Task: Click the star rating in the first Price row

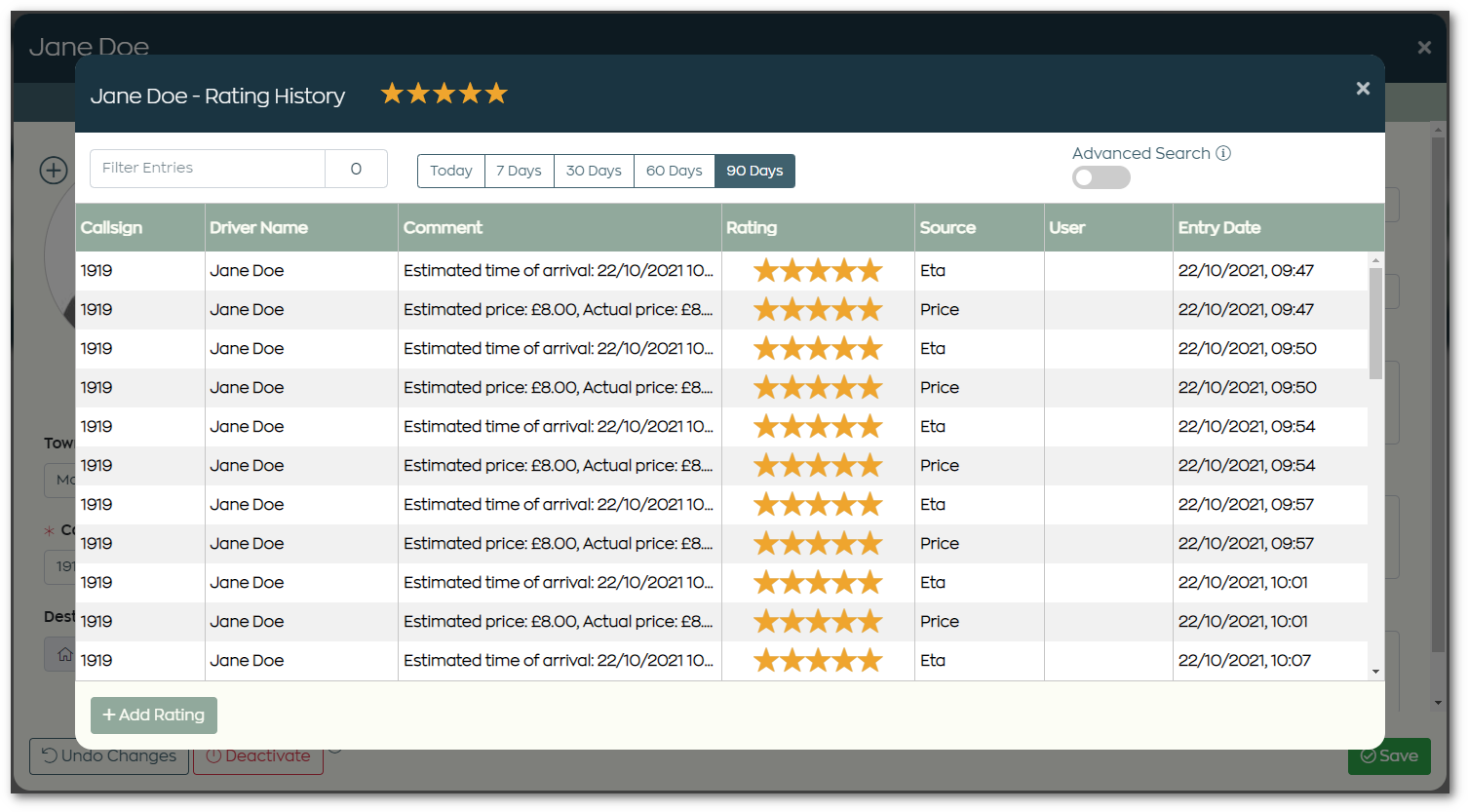Action: 818,309
